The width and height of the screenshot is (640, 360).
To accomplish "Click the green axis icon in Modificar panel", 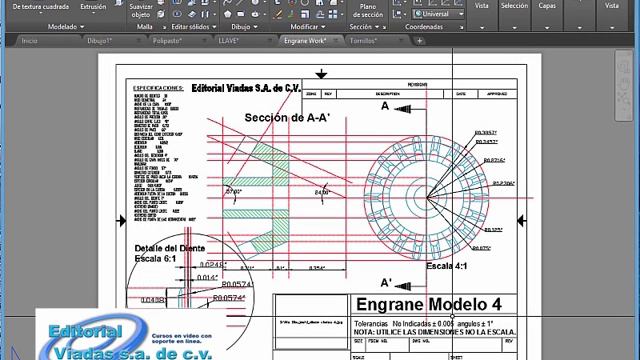I will [x=291, y=14].
